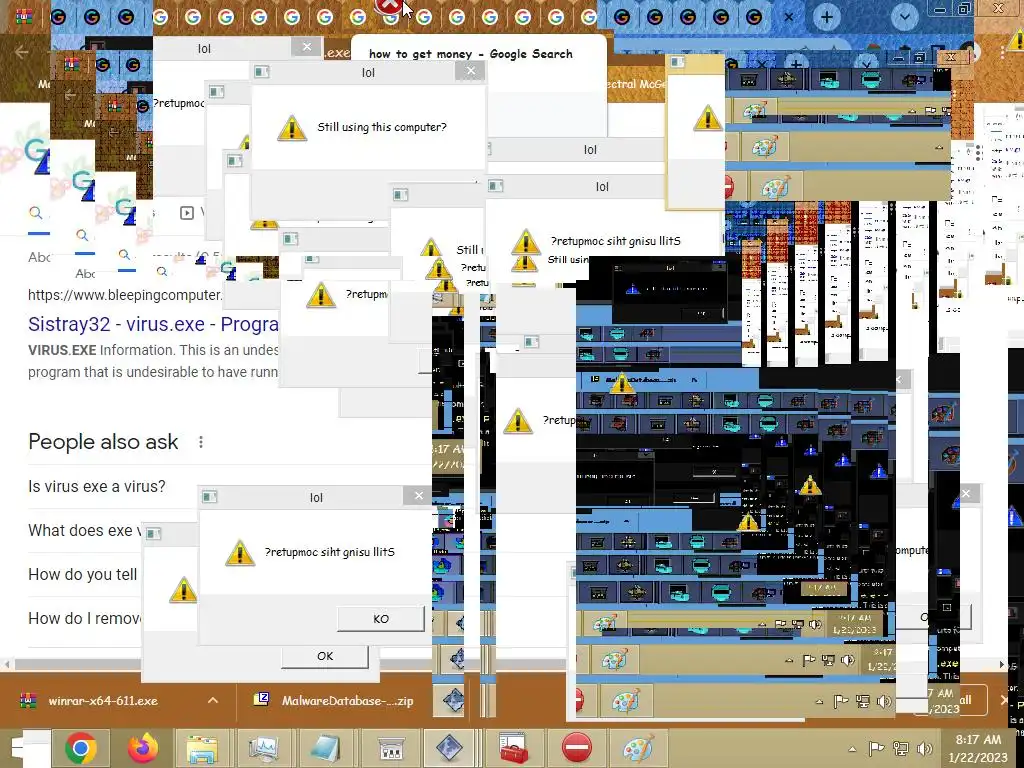The image size is (1024, 768).
Task: Open File Explorer in the taskbar
Action: point(203,748)
